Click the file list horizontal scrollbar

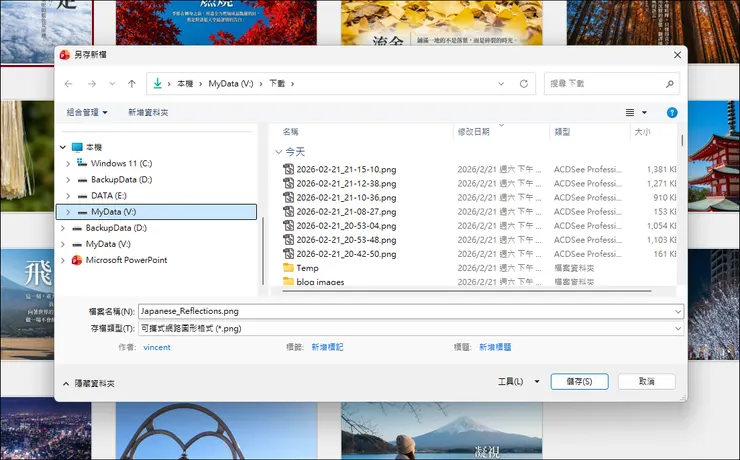tap(466, 291)
